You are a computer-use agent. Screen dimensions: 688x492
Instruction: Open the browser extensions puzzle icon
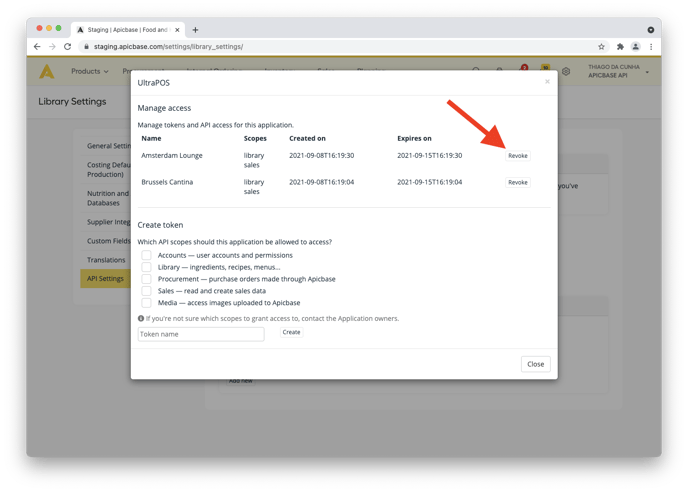620,47
